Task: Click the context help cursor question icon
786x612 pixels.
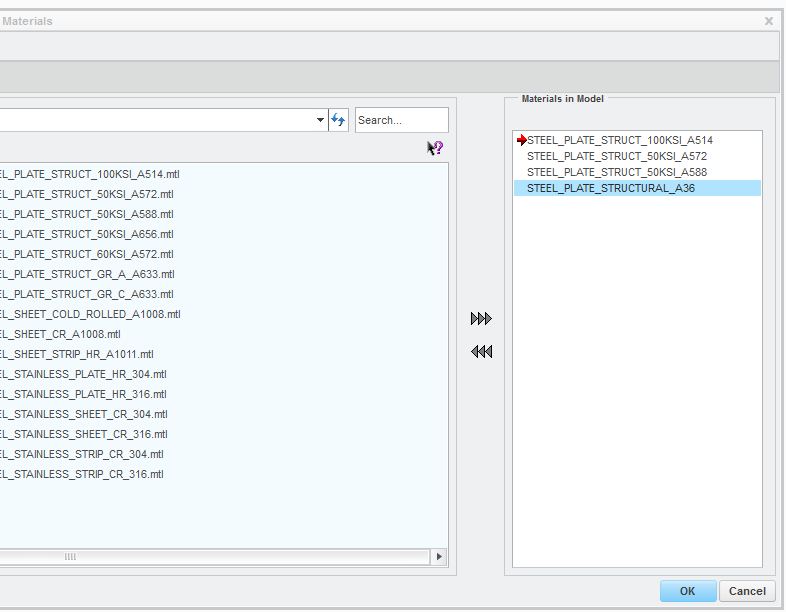Action: (x=435, y=147)
